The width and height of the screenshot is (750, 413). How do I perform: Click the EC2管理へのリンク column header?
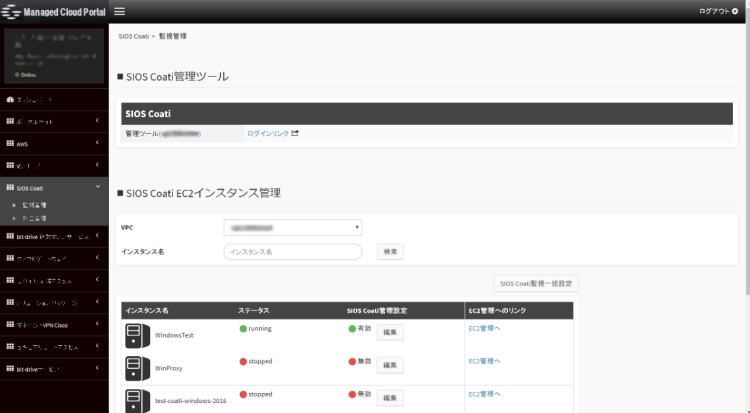coord(497,311)
